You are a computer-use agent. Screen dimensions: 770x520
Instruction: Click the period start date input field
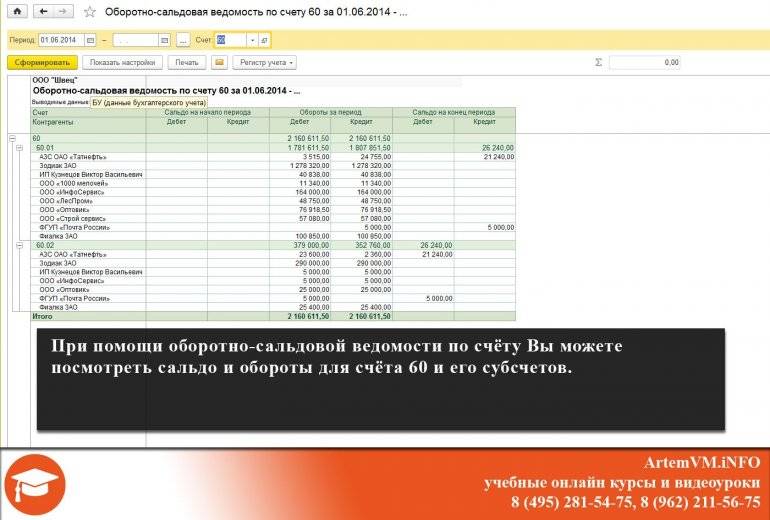[x=61, y=40]
